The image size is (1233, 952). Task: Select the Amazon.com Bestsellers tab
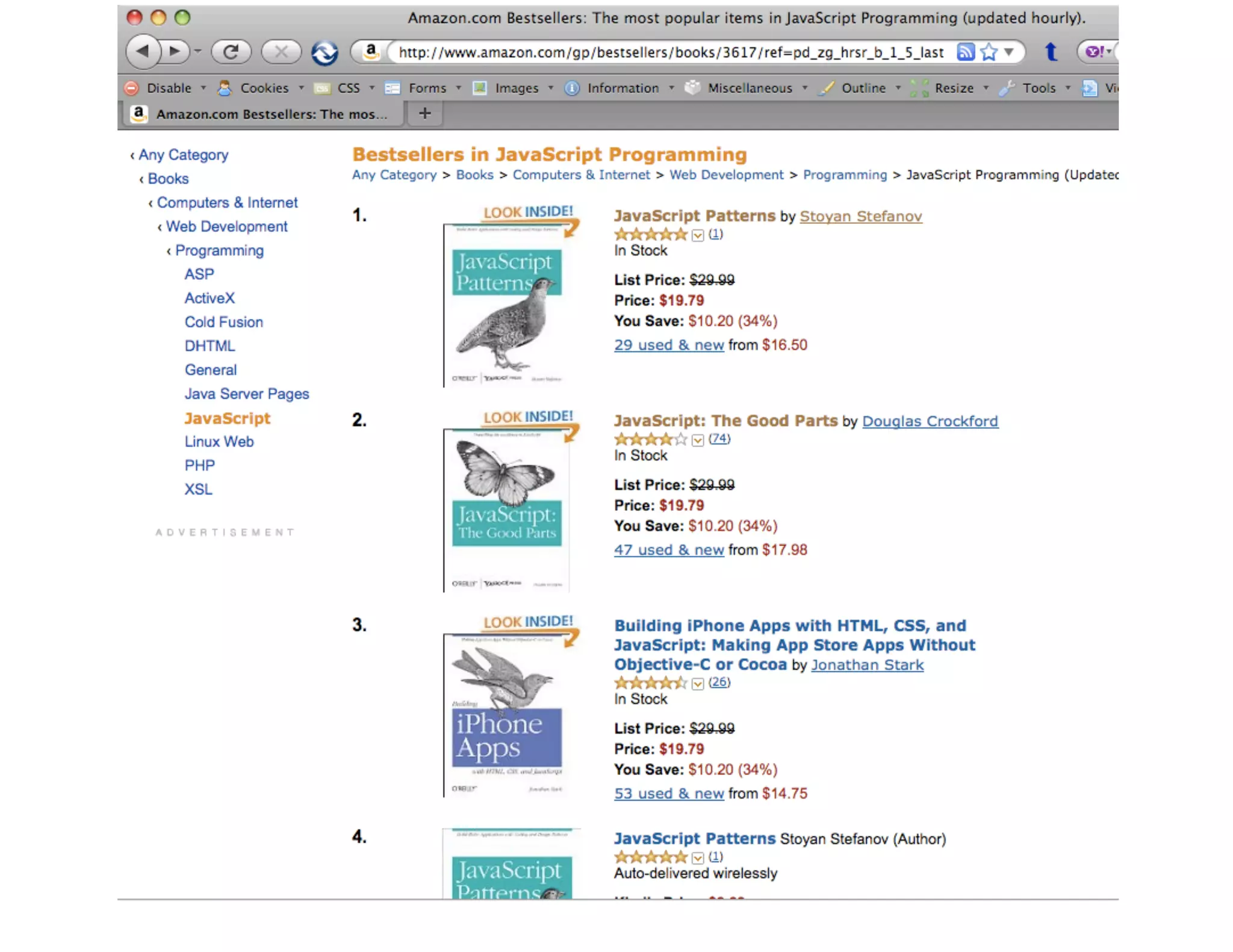(264, 114)
